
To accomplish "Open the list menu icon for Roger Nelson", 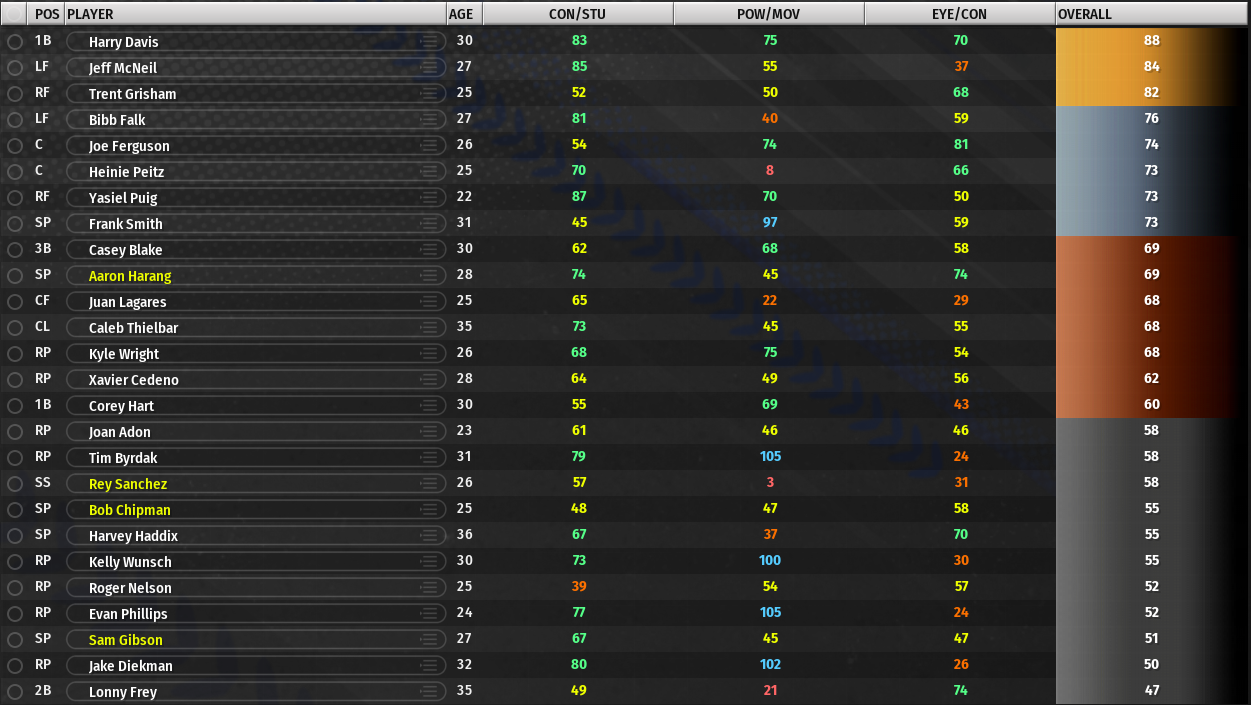I will point(430,587).
